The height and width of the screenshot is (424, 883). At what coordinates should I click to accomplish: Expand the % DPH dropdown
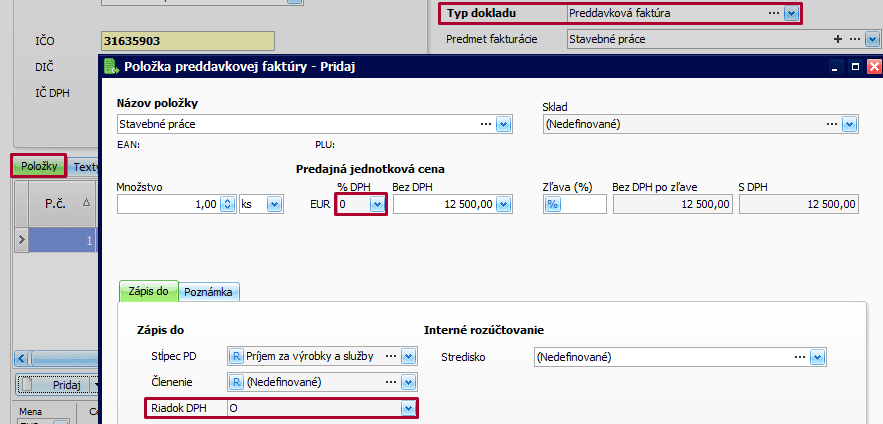[x=376, y=204]
